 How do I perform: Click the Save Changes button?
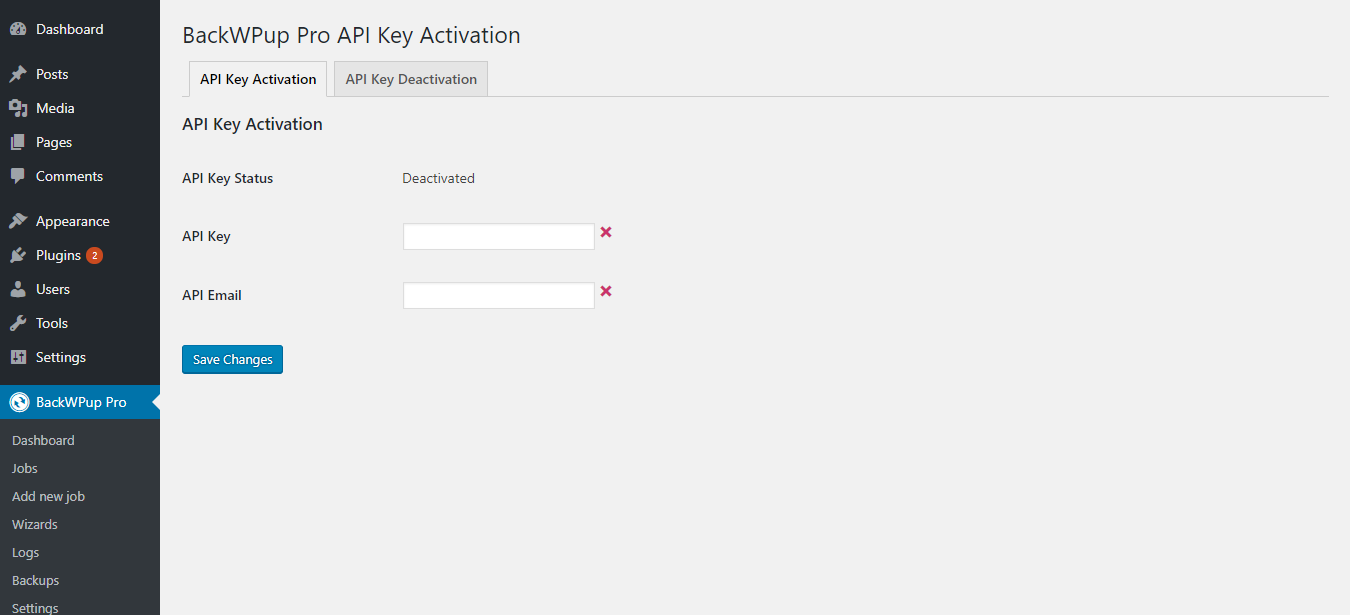pos(232,359)
